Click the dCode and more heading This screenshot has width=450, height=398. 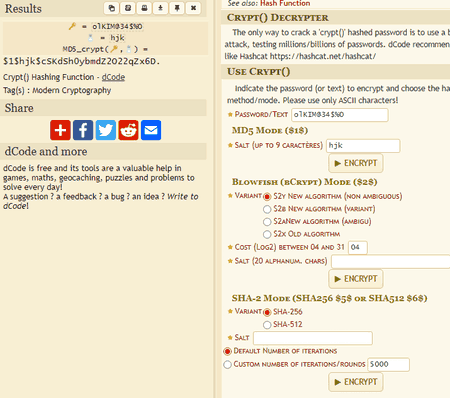tap(46, 151)
